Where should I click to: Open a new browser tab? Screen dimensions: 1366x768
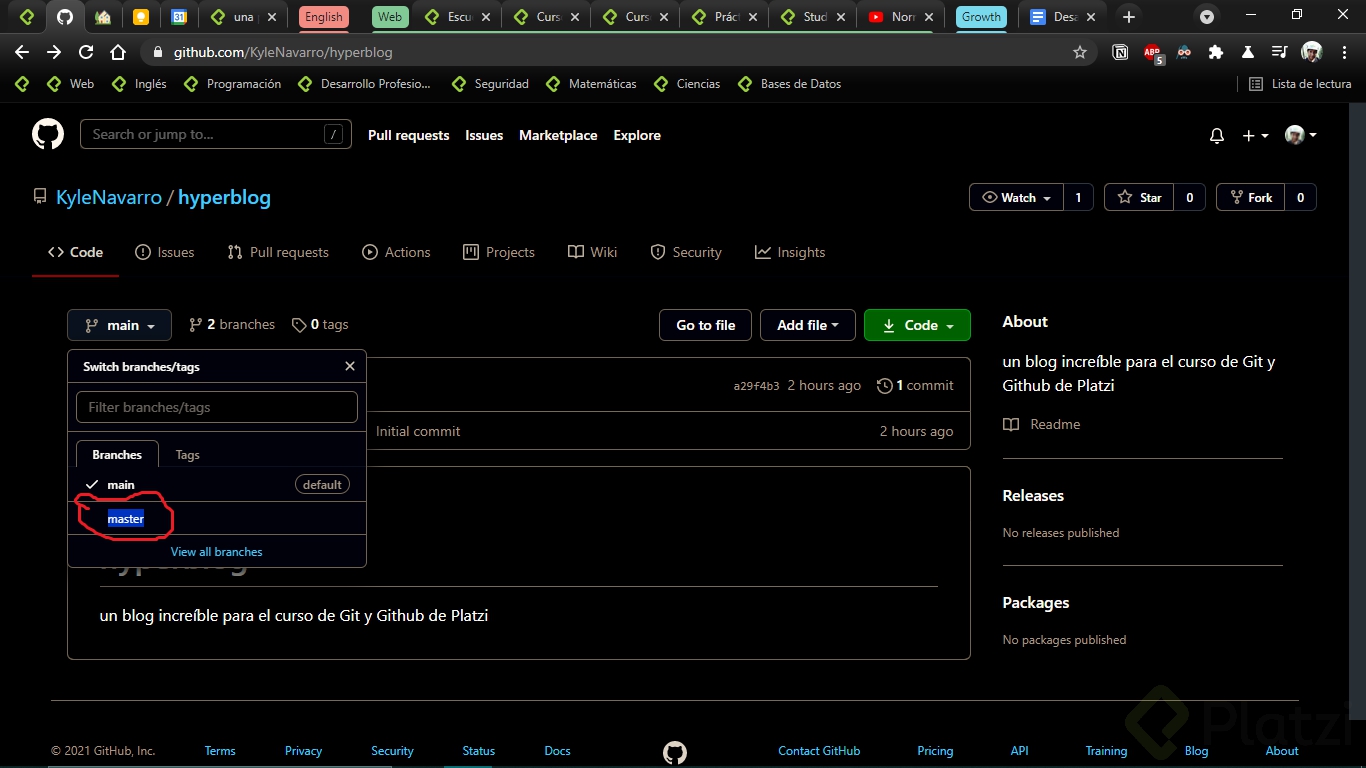[1129, 17]
